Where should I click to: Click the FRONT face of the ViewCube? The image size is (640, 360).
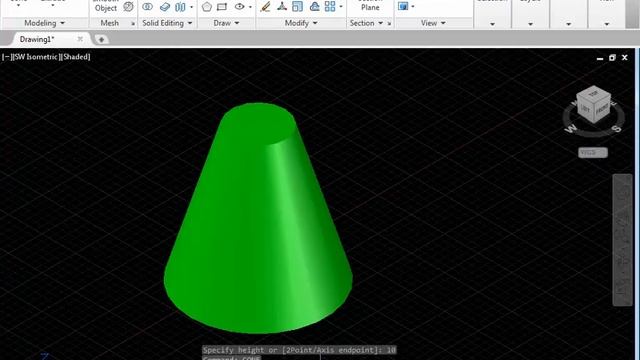coord(602,109)
